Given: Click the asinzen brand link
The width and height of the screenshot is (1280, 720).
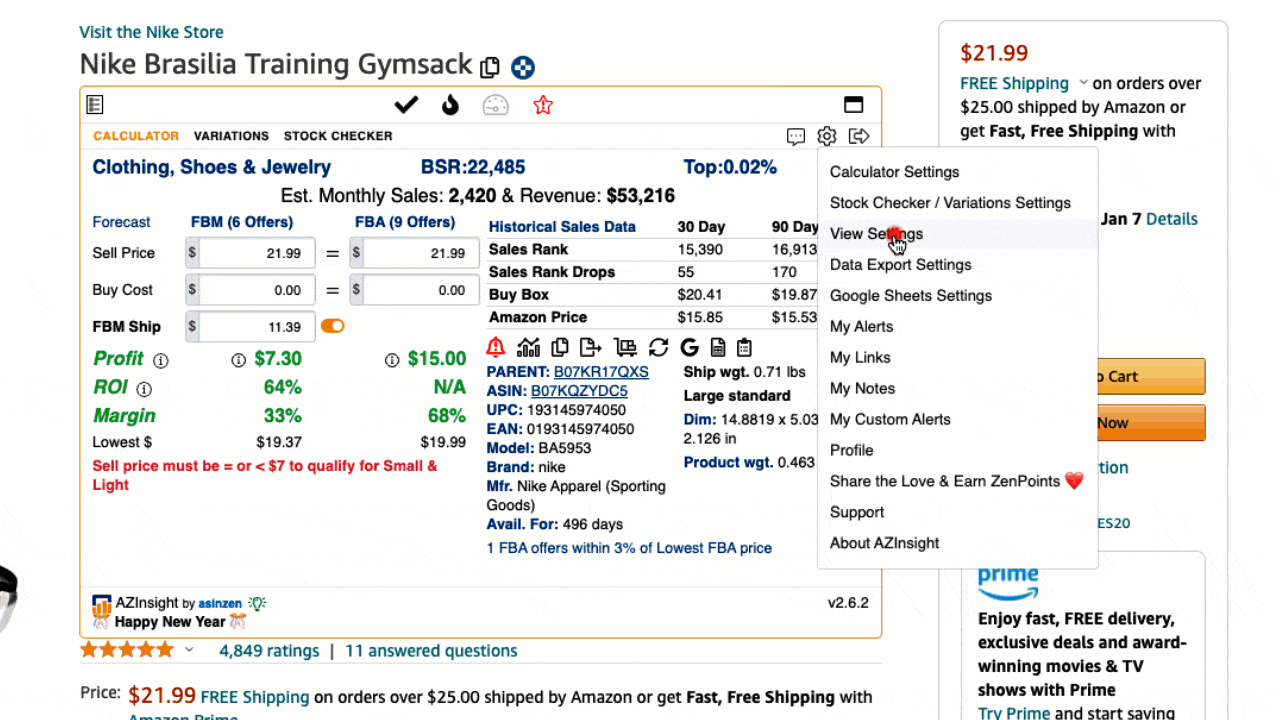Looking at the screenshot, I should pyautogui.click(x=221, y=603).
